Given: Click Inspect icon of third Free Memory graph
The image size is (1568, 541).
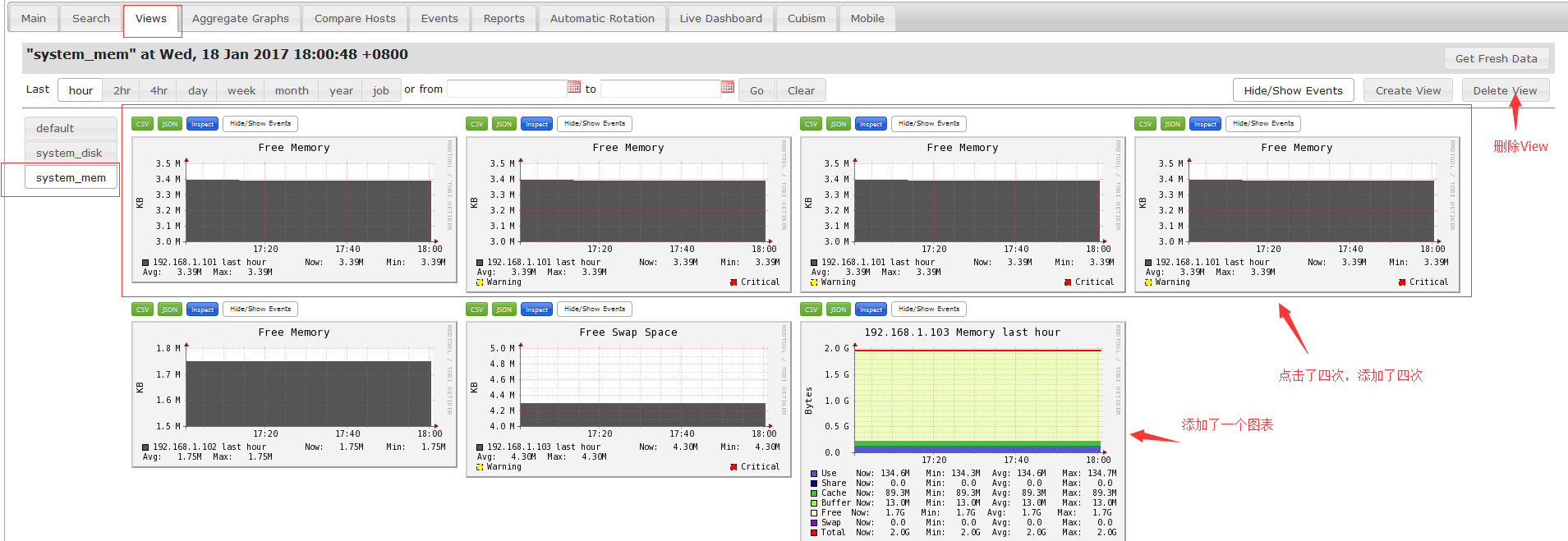Looking at the screenshot, I should click(871, 124).
